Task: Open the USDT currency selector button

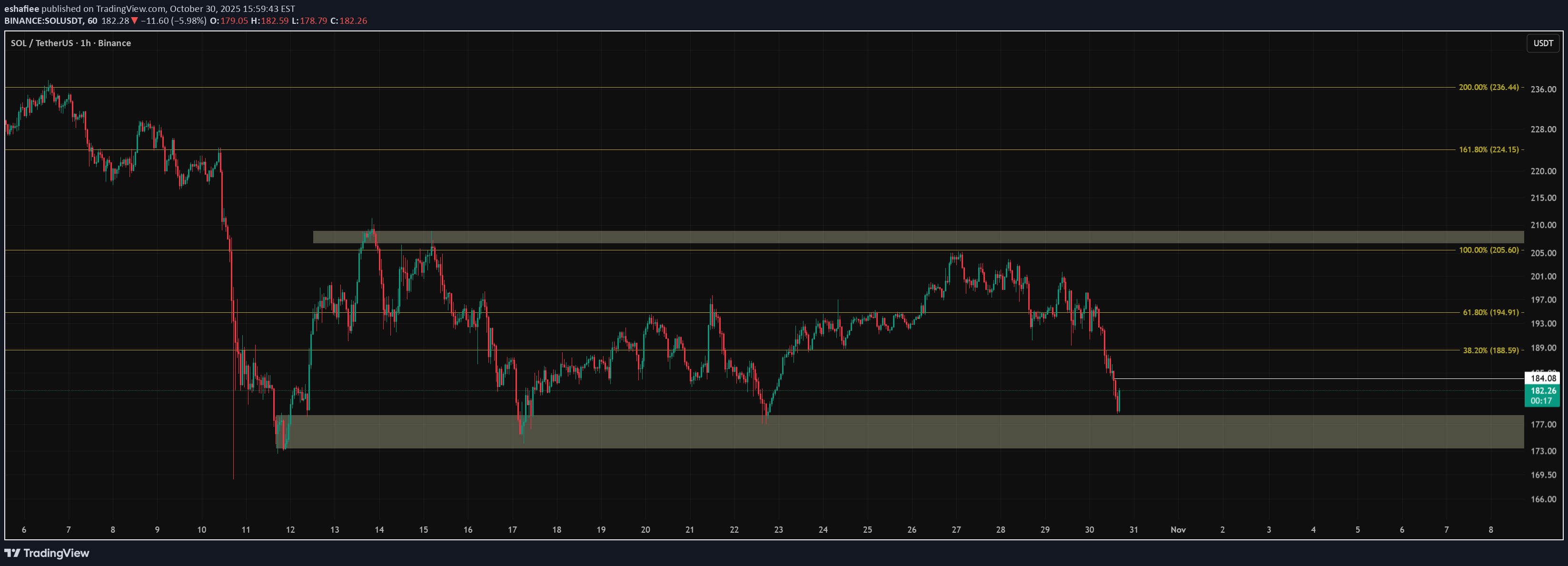Action: pyautogui.click(x=1542, y=43)
